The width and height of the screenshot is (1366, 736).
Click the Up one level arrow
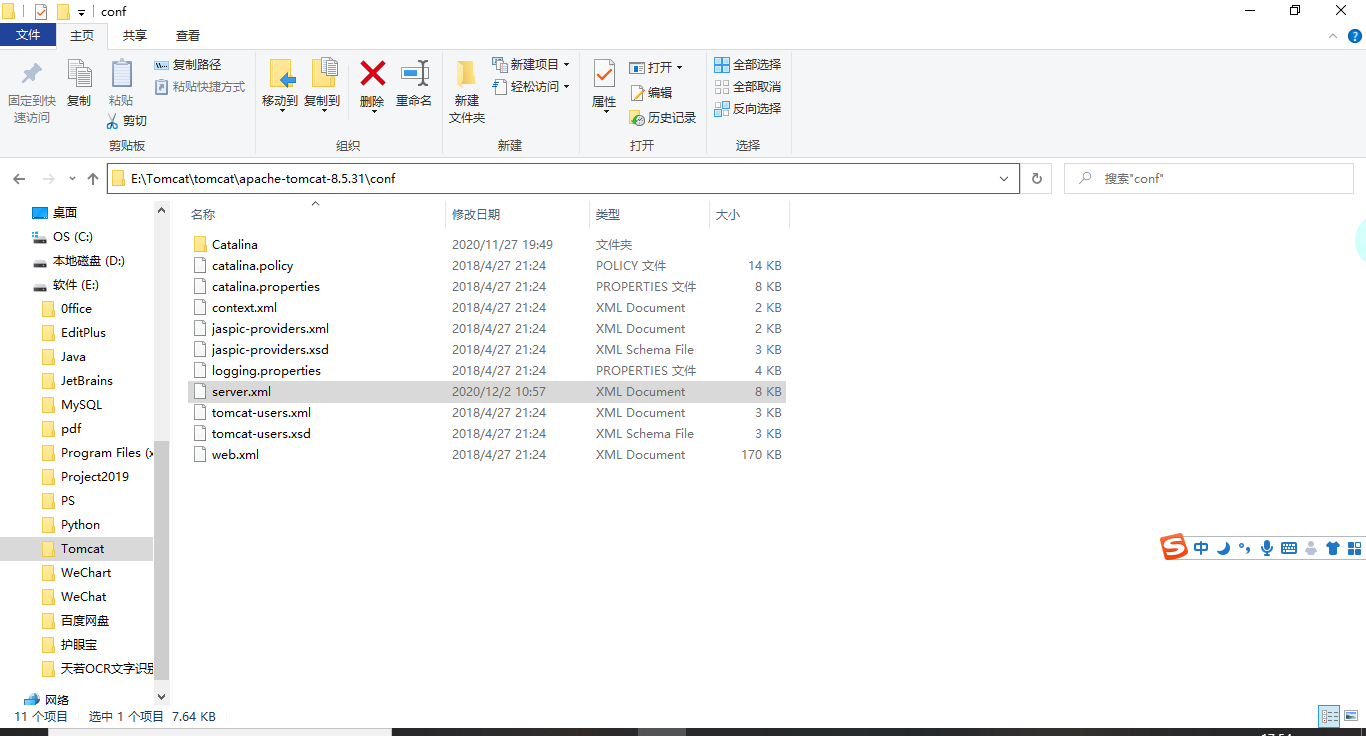93,179
